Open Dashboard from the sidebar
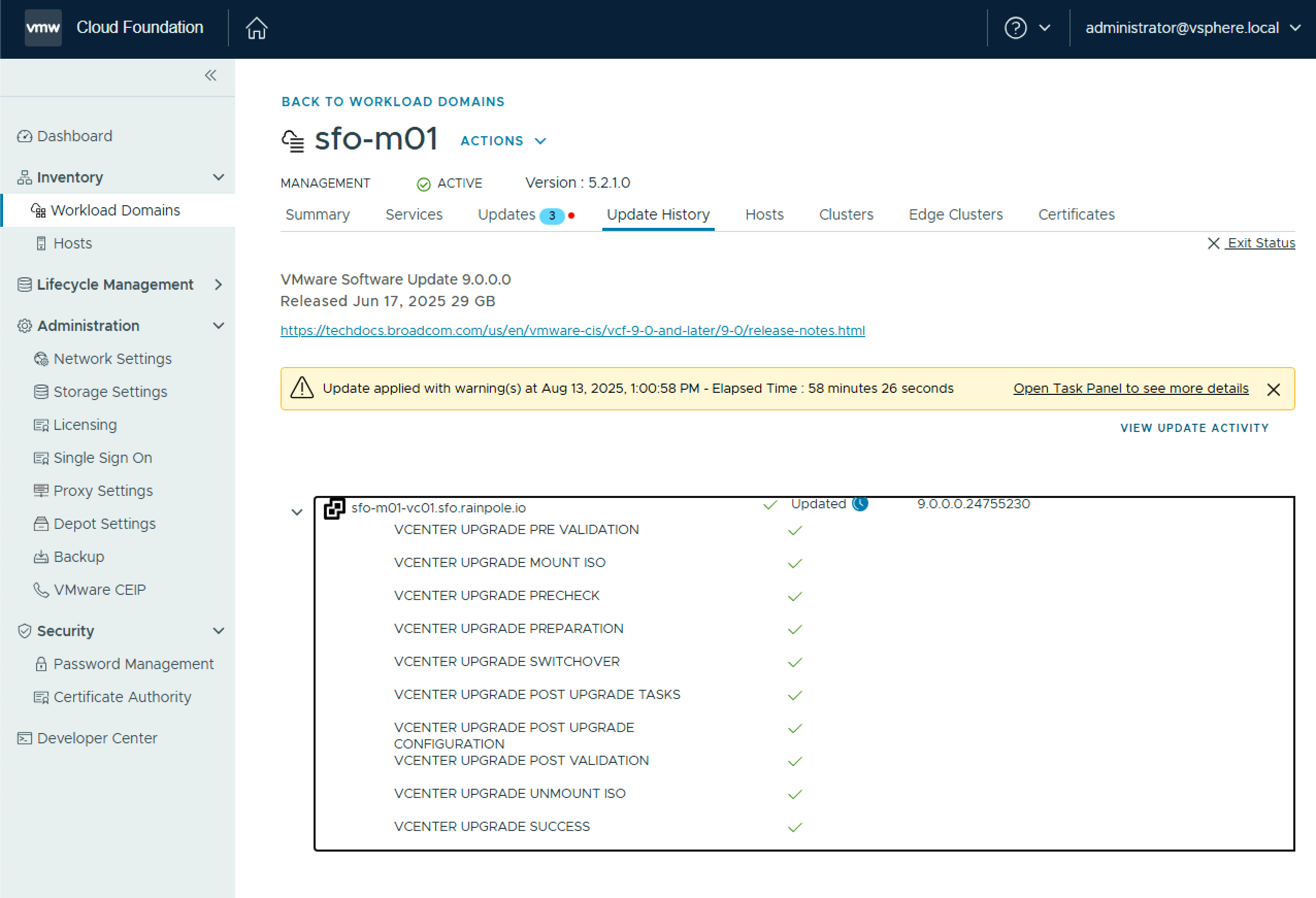Image resolution: width=1316 pixels, height=898 pixels. [x=74, y=136]
